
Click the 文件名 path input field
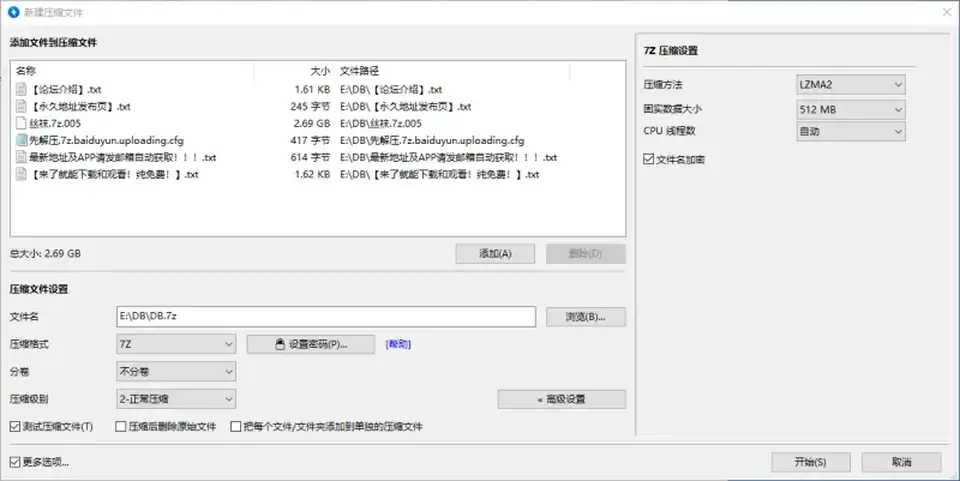pos(326,316)
